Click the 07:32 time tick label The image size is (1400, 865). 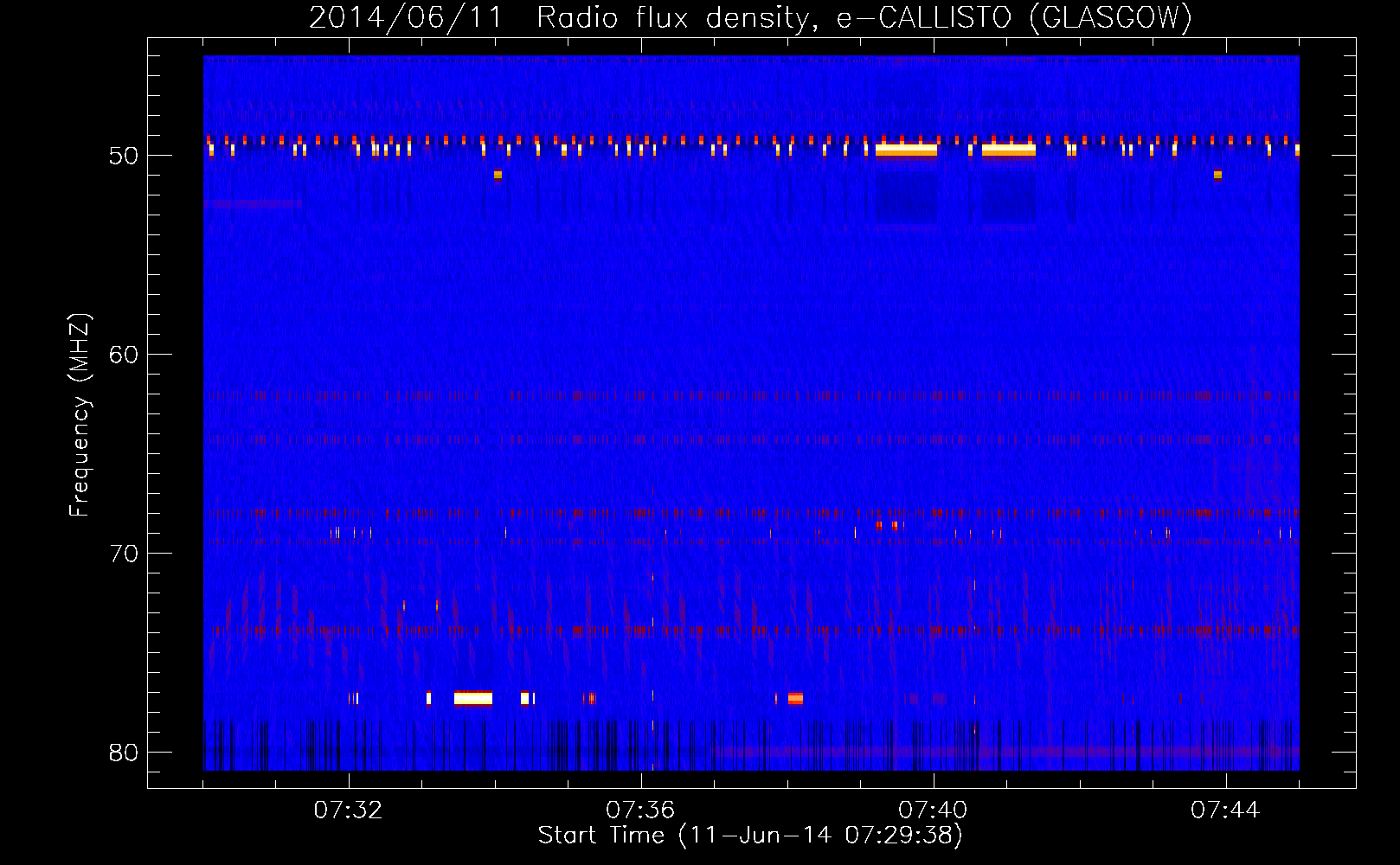[349, 811]
